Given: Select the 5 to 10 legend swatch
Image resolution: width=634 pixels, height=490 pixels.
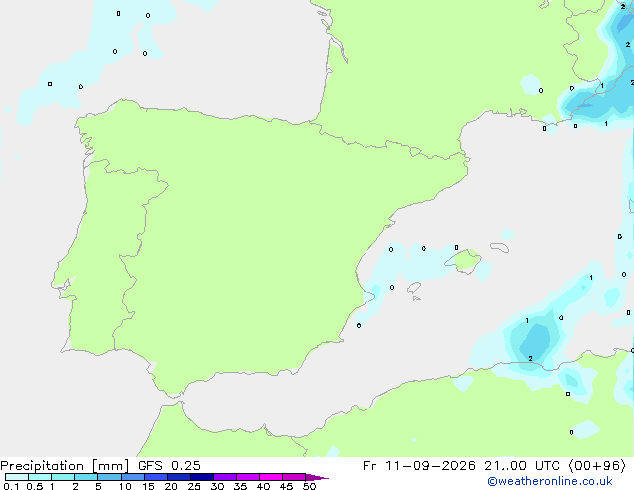Looking at the screenshot, I should [x=109, y=477].
